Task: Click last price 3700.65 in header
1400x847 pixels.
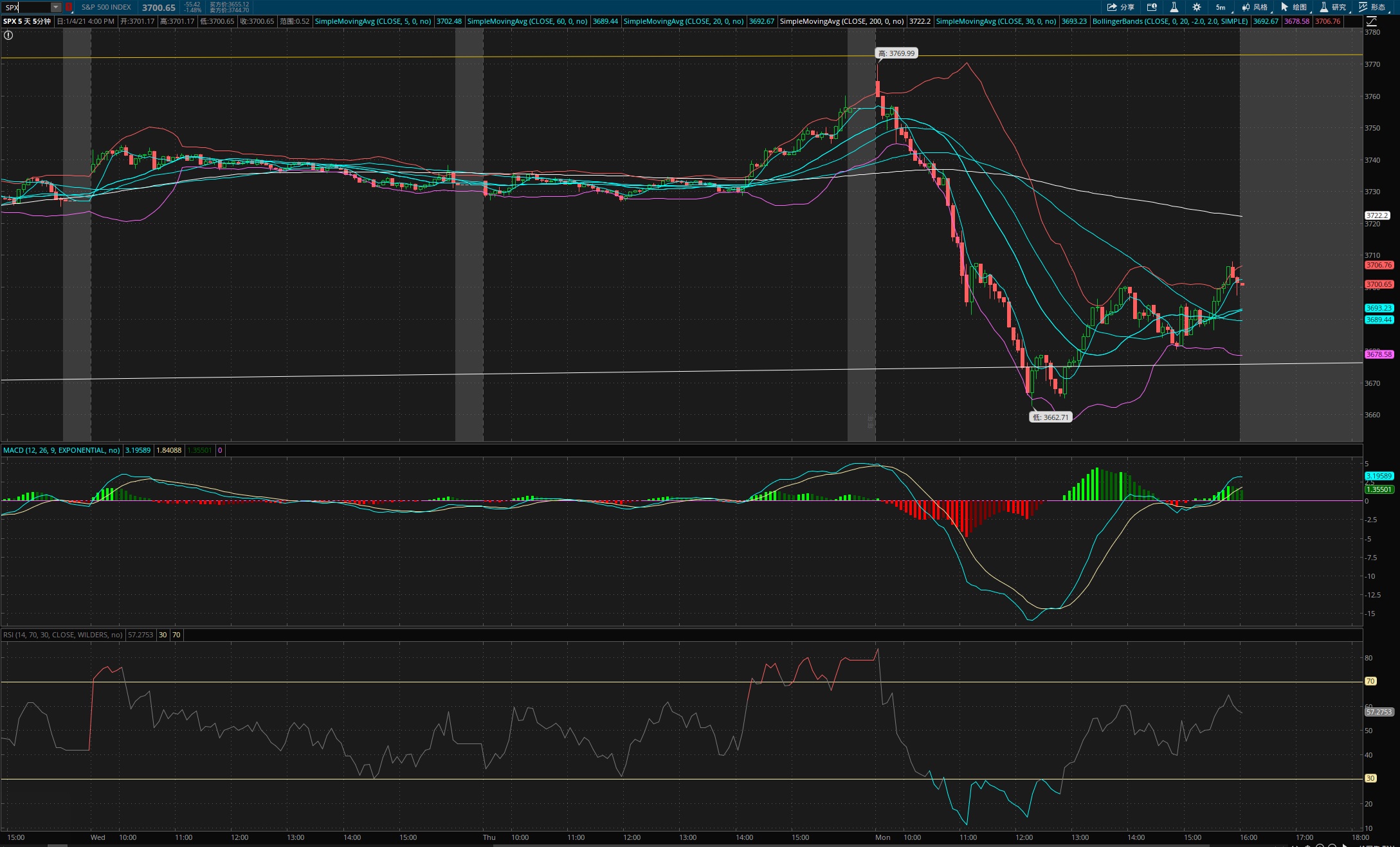Action: pyautogui.click(x=159, y=7)
